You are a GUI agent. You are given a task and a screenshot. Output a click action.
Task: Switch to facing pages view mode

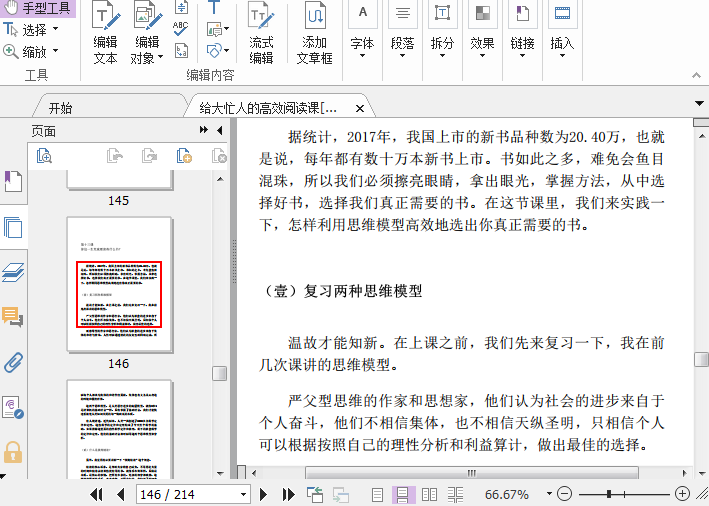pyautogui.click(x=429, y=494)
